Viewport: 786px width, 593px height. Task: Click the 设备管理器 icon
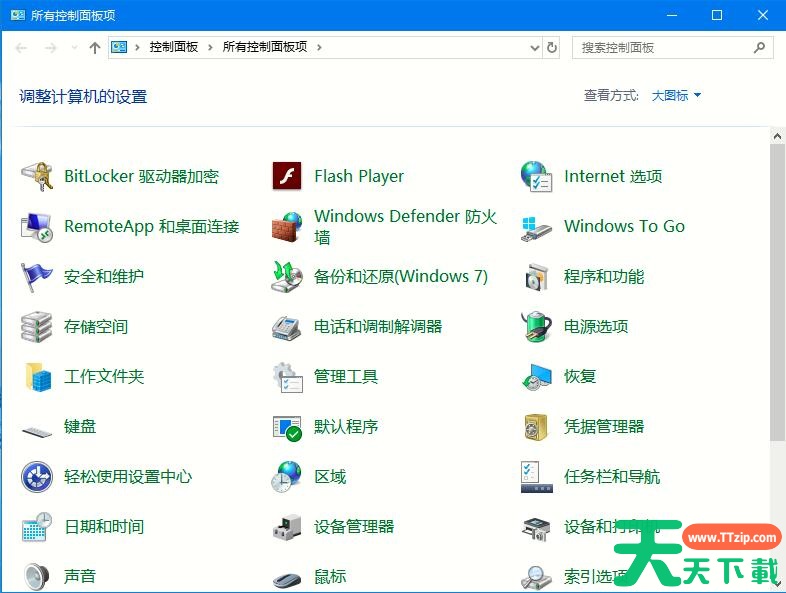click(x=287, y=527)
